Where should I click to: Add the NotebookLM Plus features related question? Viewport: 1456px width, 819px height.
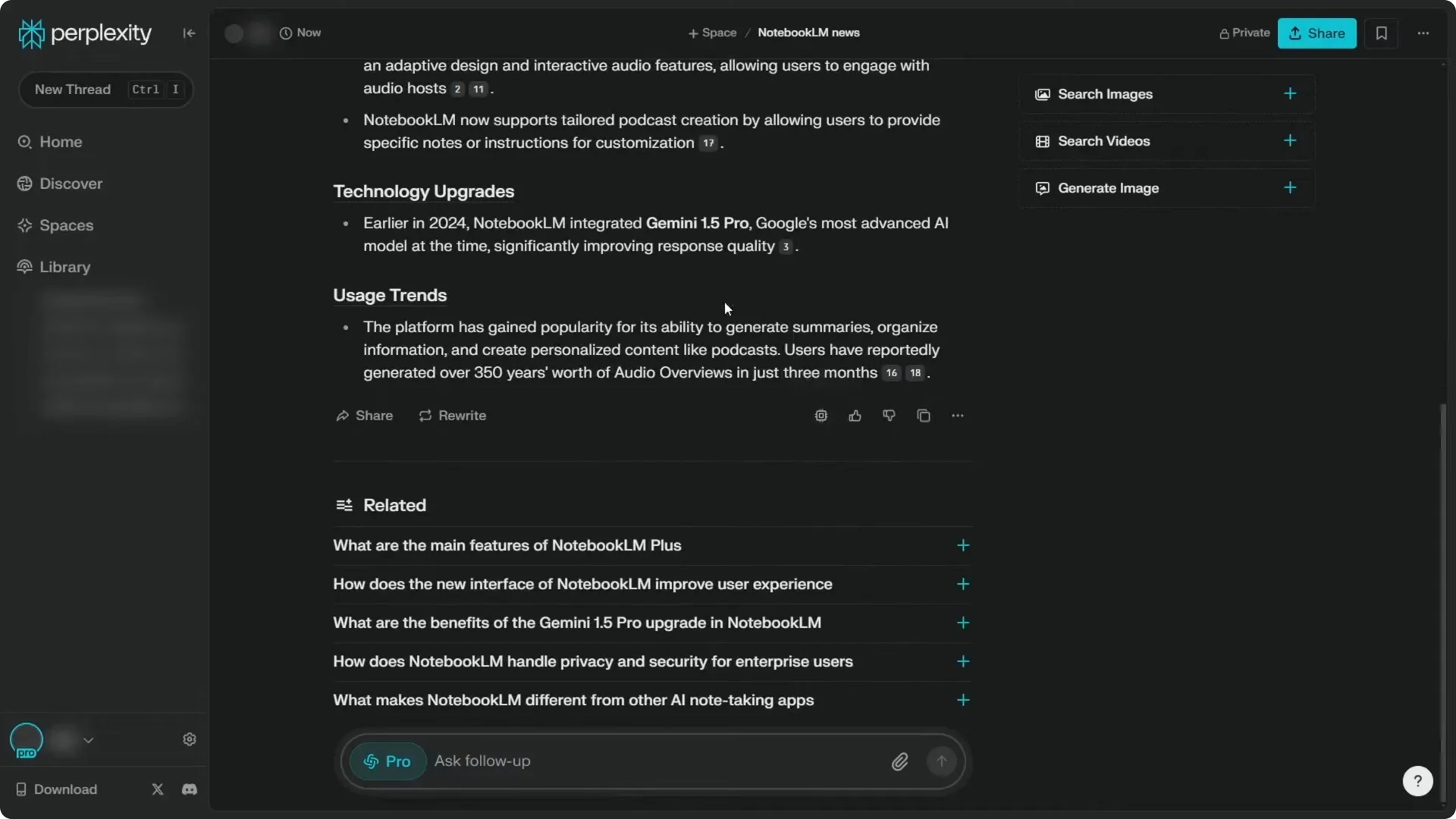(x=962, y=545)
